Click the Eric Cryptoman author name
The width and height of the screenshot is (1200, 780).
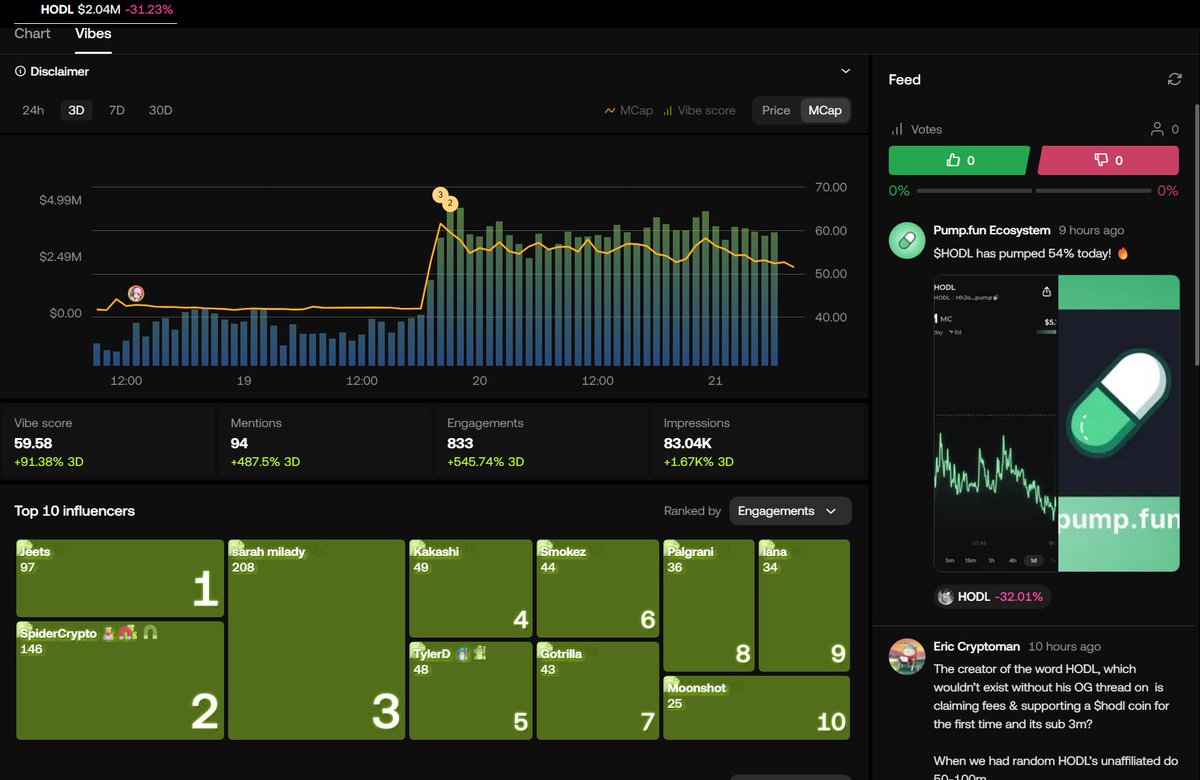(977, 647)
